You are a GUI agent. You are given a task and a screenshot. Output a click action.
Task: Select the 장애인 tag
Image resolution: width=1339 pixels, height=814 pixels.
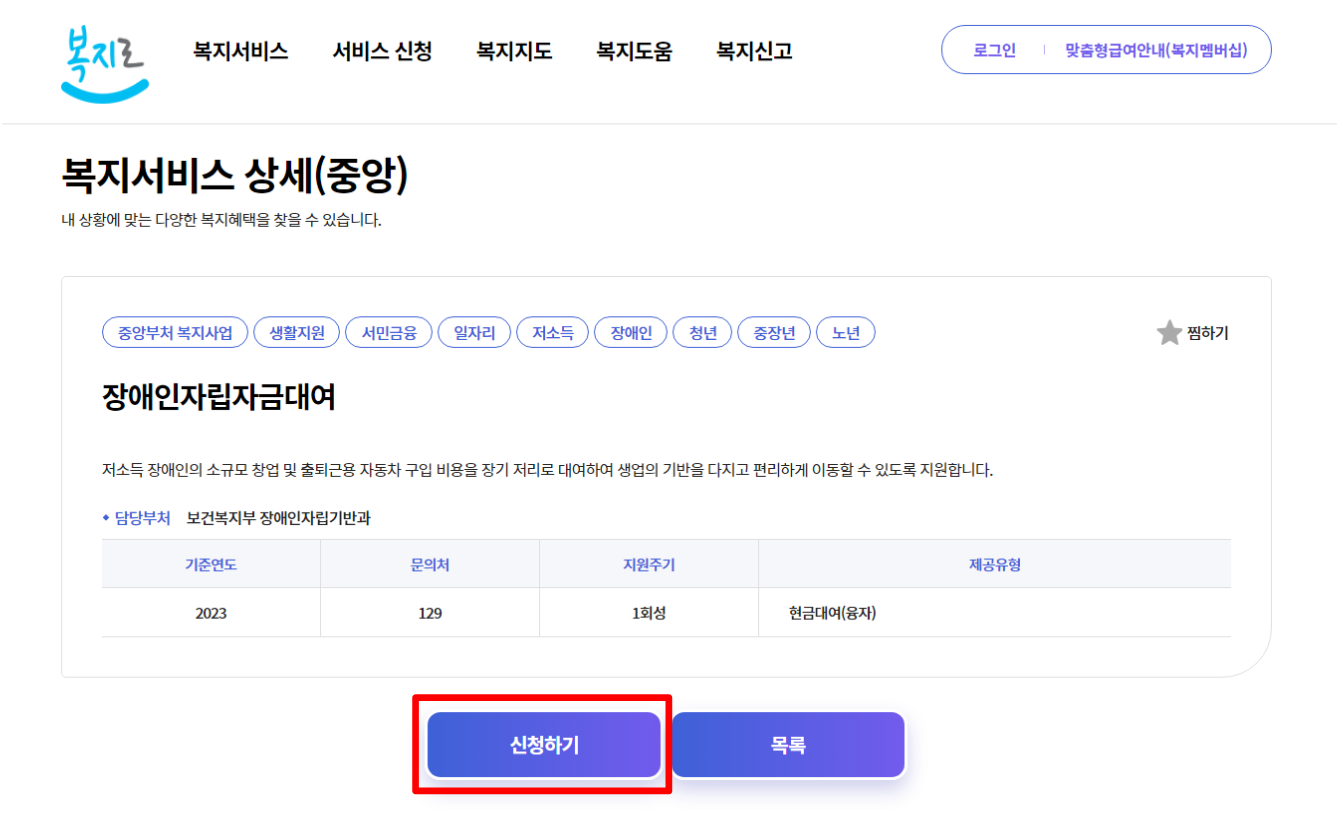coord(630,332)
